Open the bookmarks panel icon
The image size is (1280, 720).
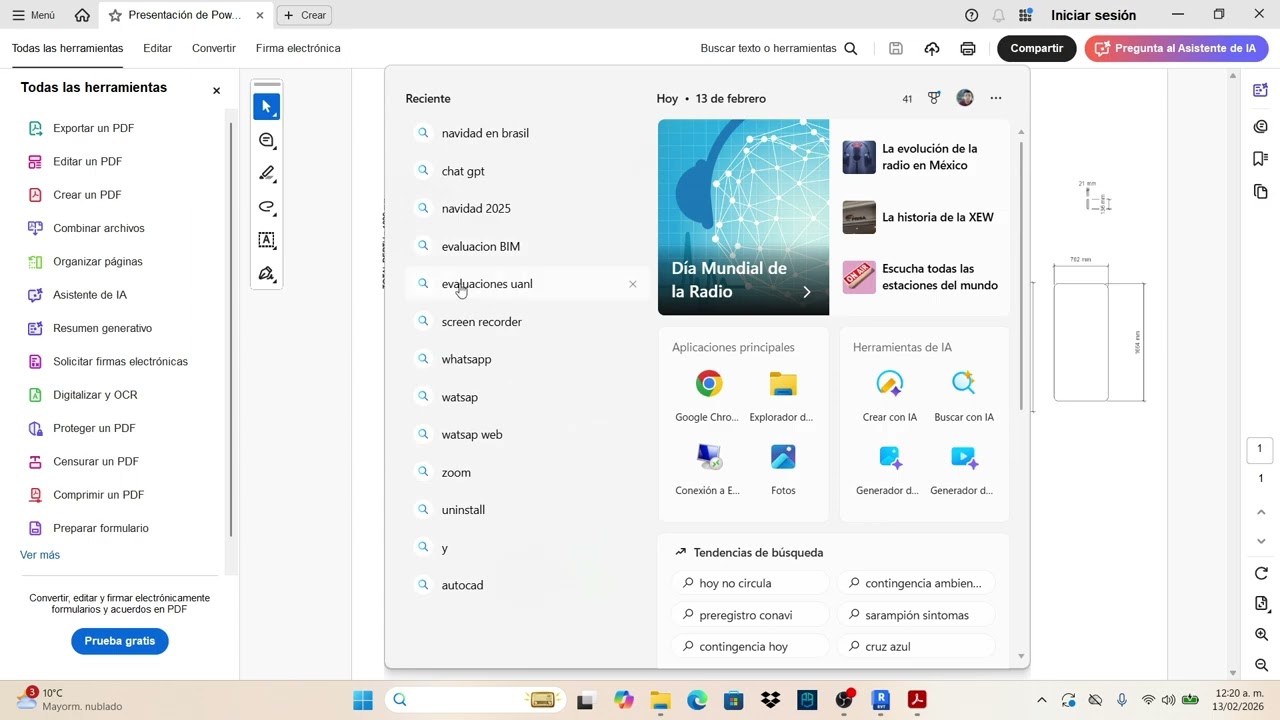pyautogui.click(x=1260, y=158)
